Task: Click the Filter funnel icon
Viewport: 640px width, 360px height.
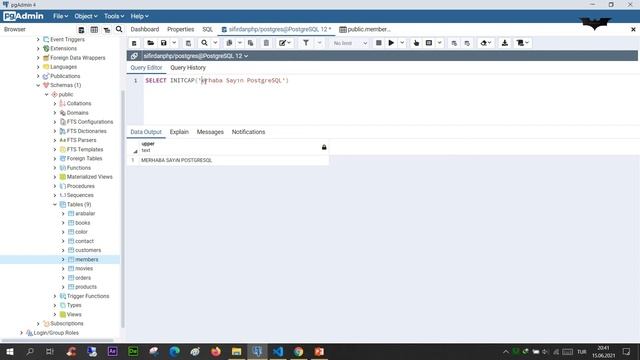Action: 306,43
